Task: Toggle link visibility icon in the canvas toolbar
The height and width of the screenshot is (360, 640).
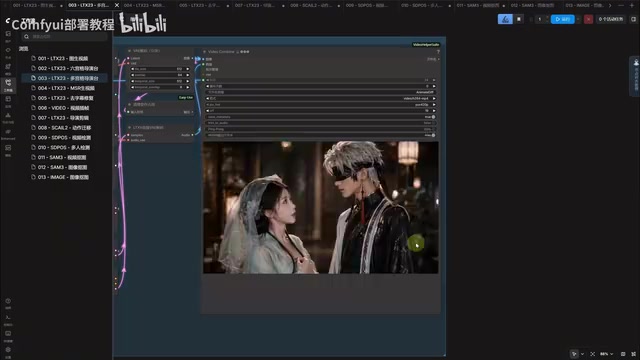Action: [x=633, y=354]
